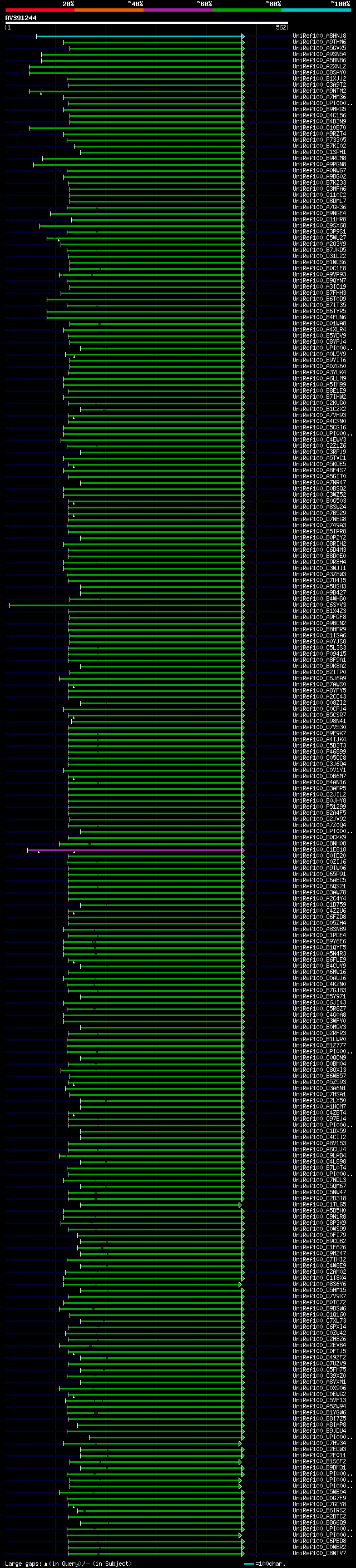
Task: Open hit UniRef100_P46899
Action: (x=319, y=753)
